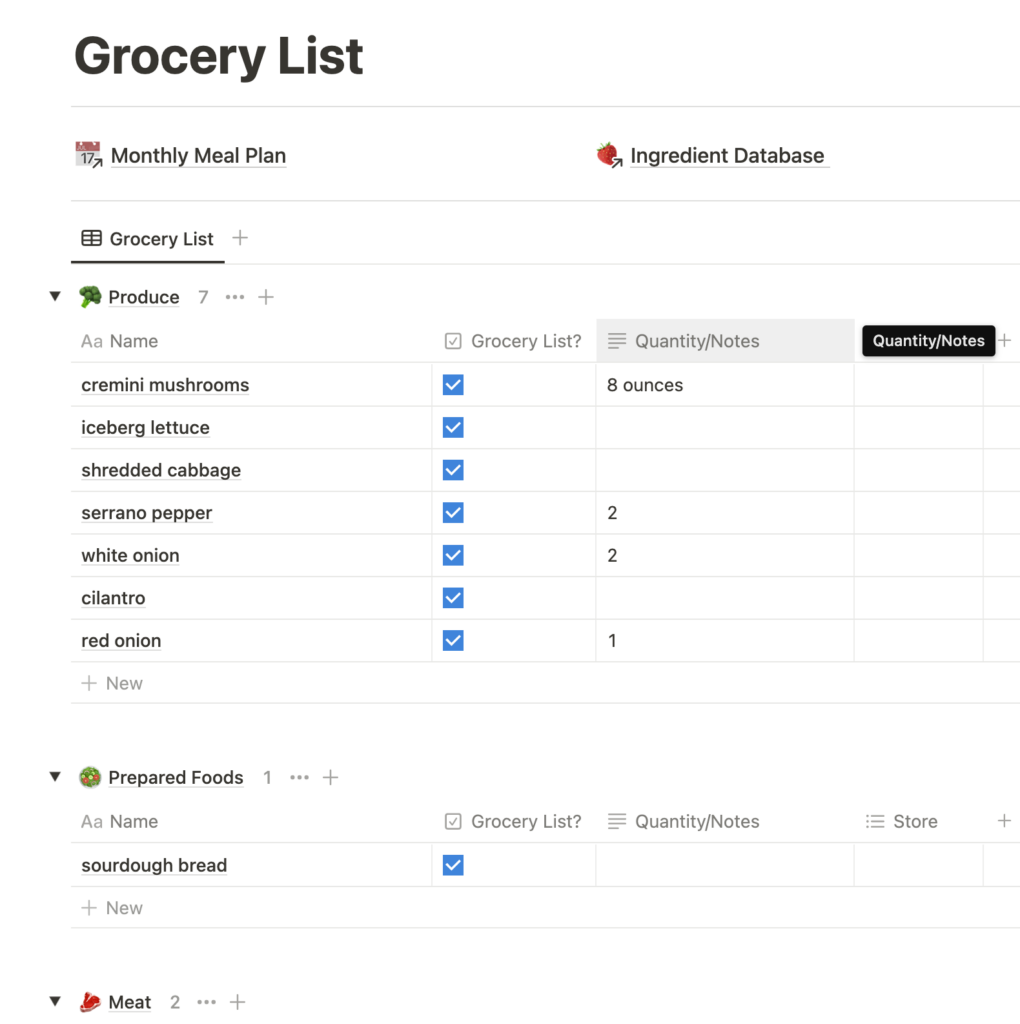Click the table icon on the Grocery List tab
This screenshot has height=1024, width=1020.
coord(90,238)
